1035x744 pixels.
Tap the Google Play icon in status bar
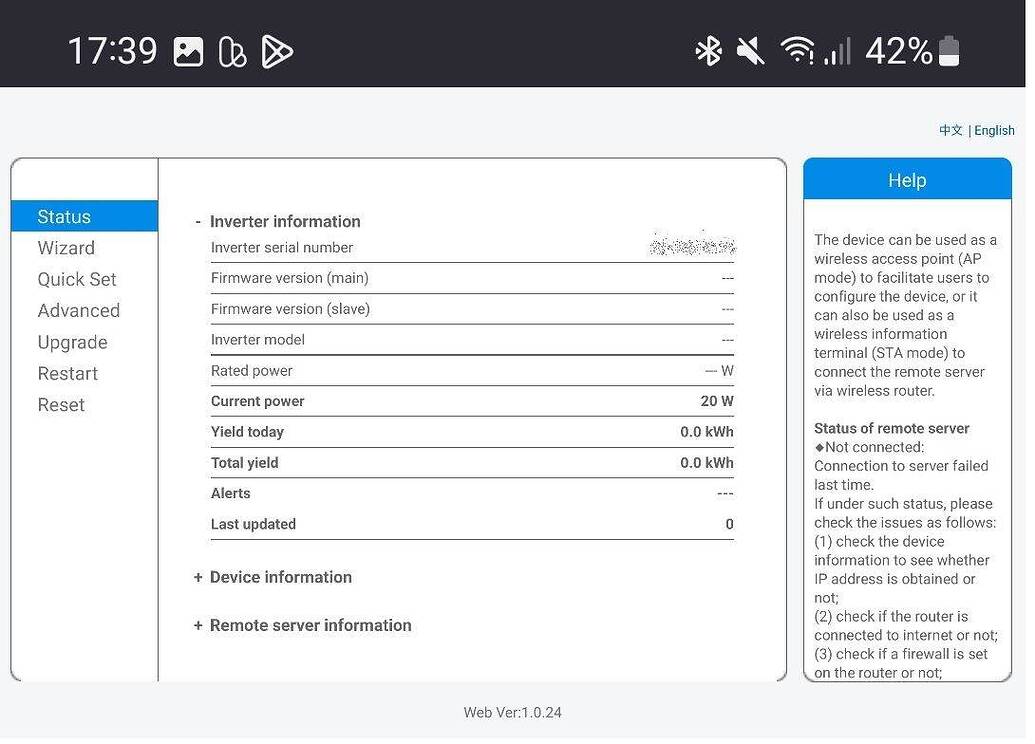pyautogui.click(x=276, y=51)
